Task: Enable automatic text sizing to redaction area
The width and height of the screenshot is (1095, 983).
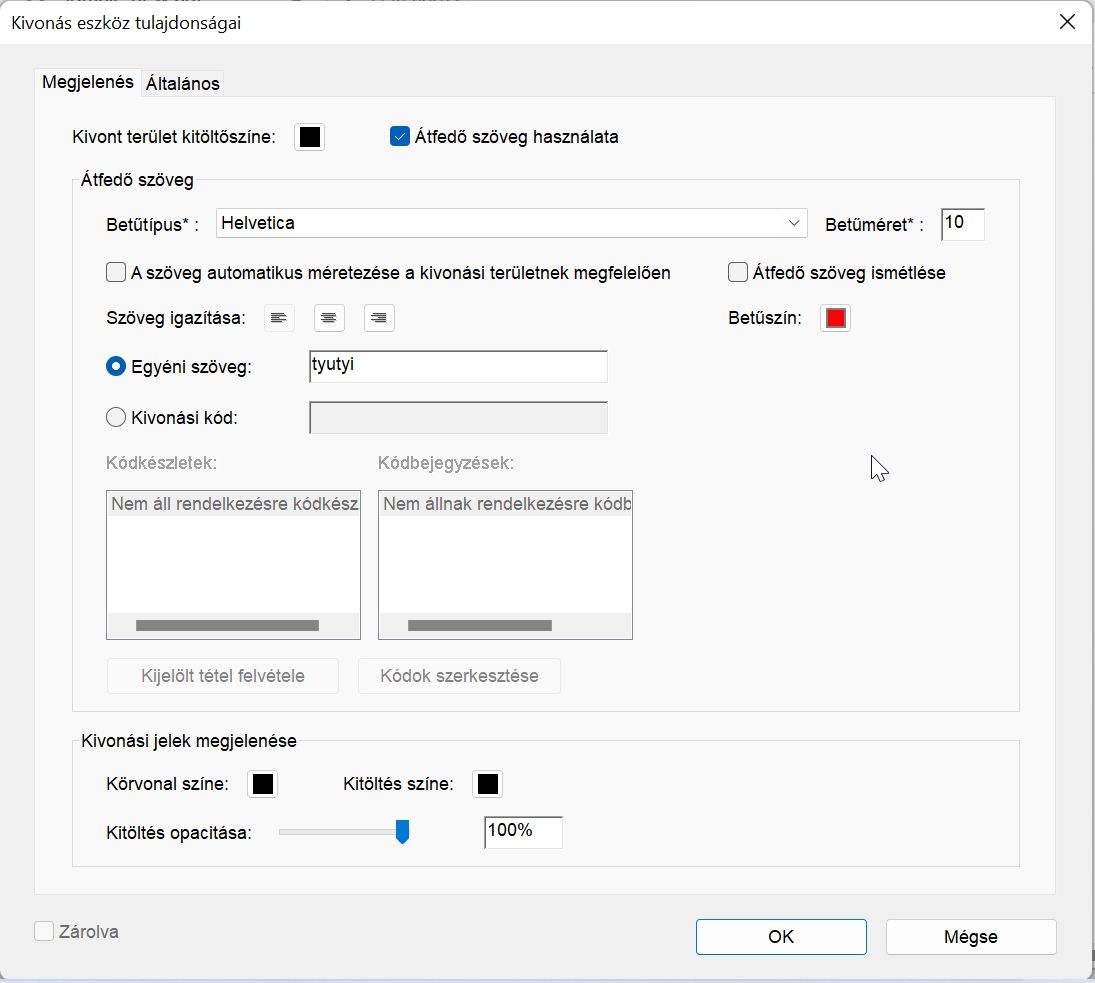Action: [116, 272]
